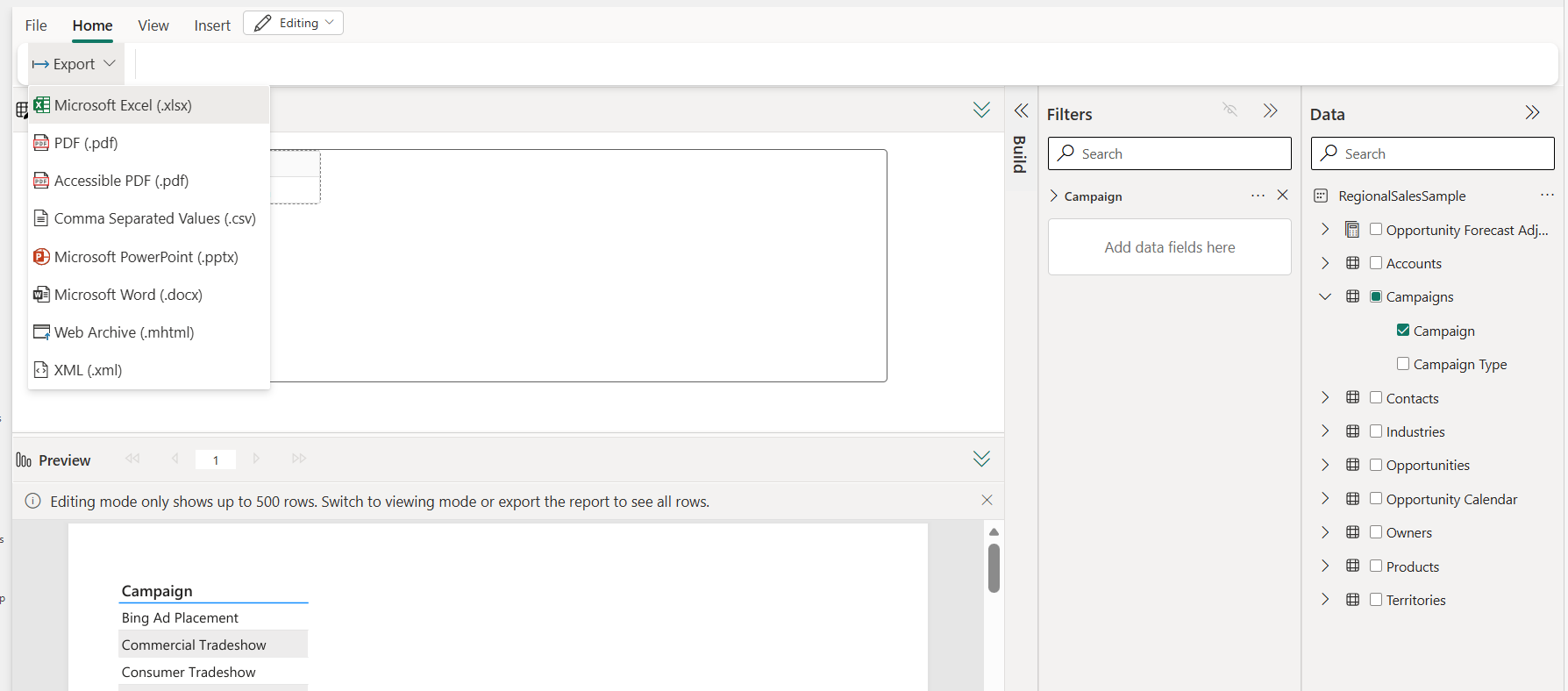The width and height of the screenshot is (1568, 691).
Task: Check the Opportunity Forecast Adj checkbox
Action: click(x=1376, y=229)
